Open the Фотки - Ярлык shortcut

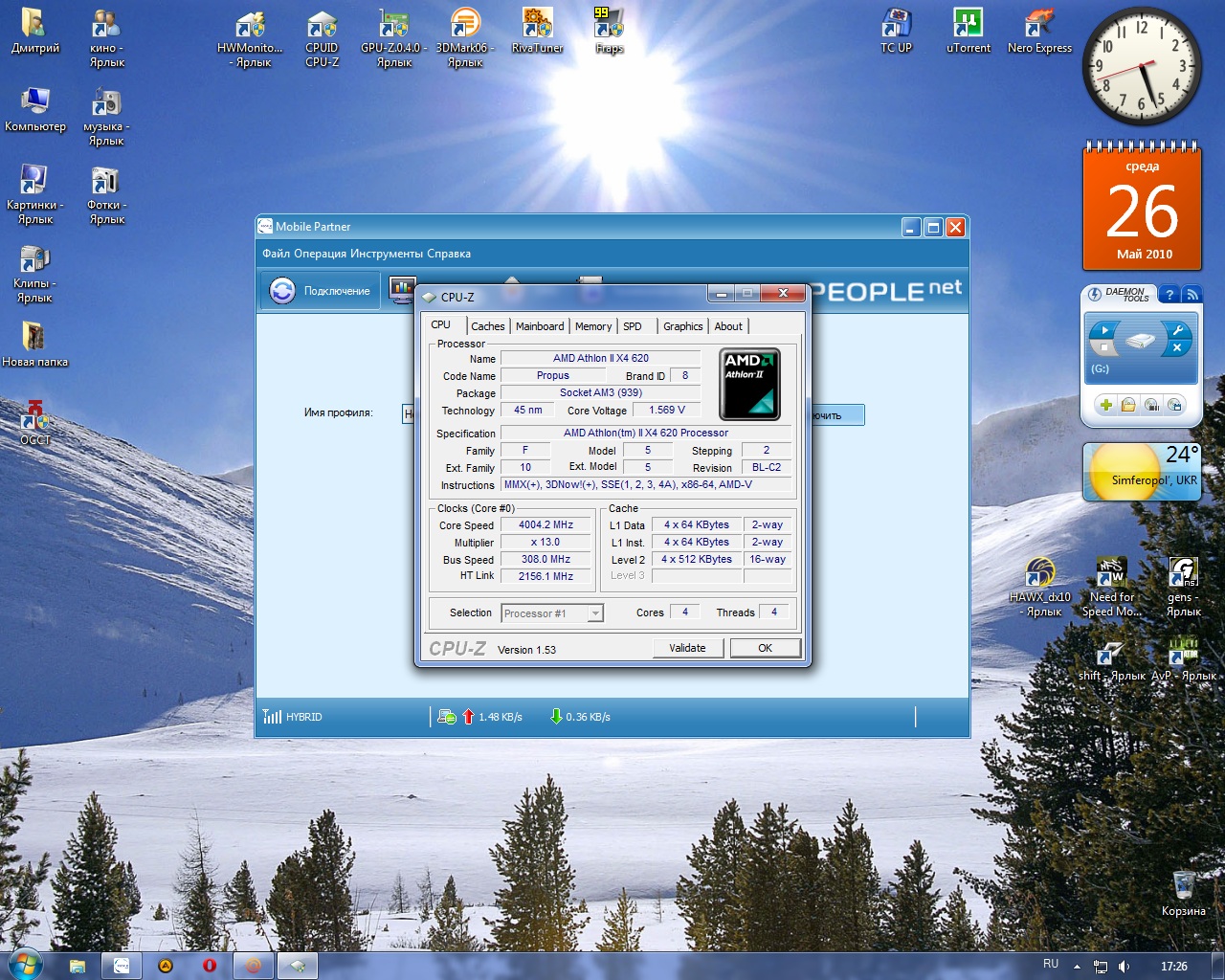[x=106, y=195]
